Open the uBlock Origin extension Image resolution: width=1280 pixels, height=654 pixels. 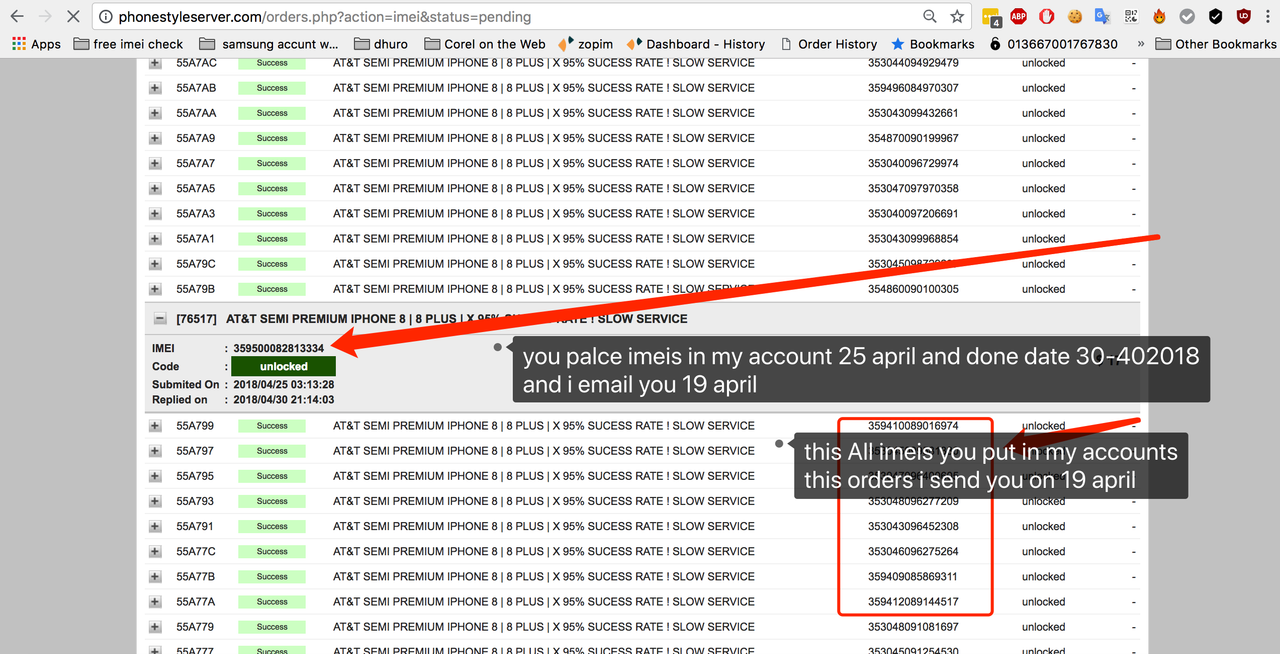[1243, 16]
